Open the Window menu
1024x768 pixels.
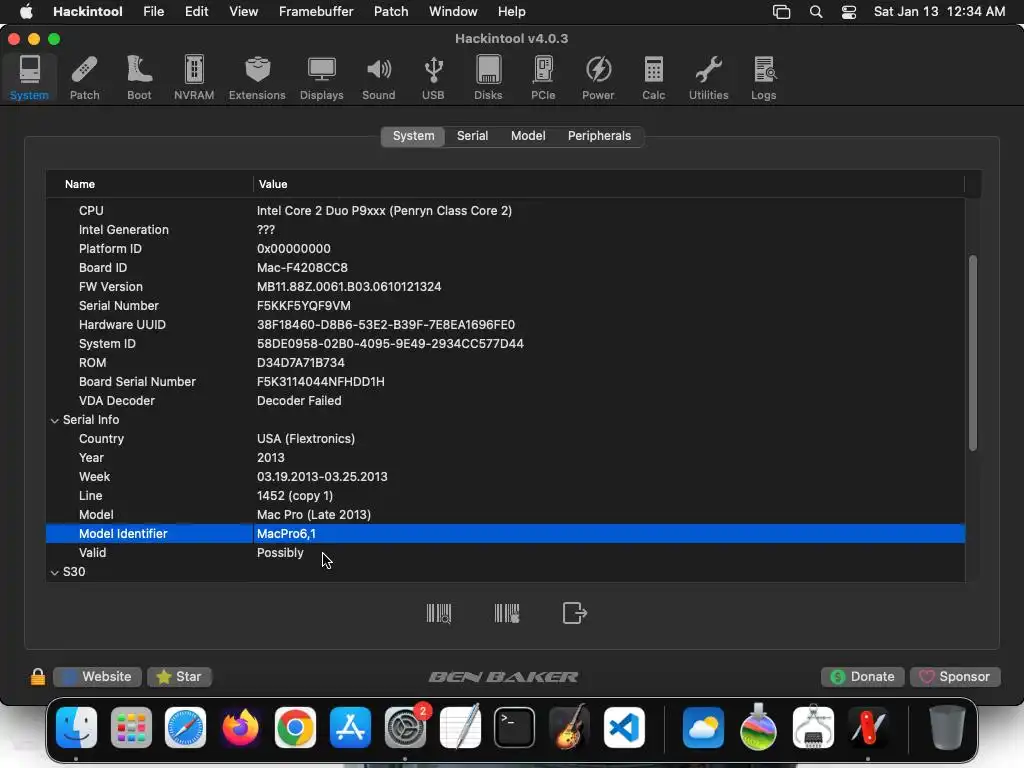pos(453,12)
